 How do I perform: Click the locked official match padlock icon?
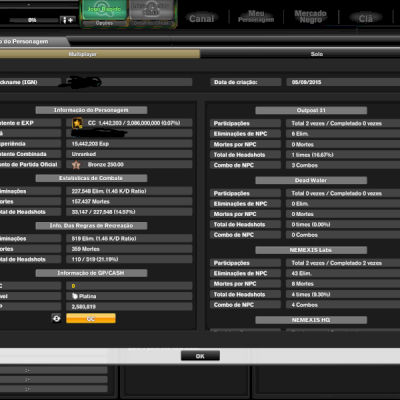click(x=151, y=9)
